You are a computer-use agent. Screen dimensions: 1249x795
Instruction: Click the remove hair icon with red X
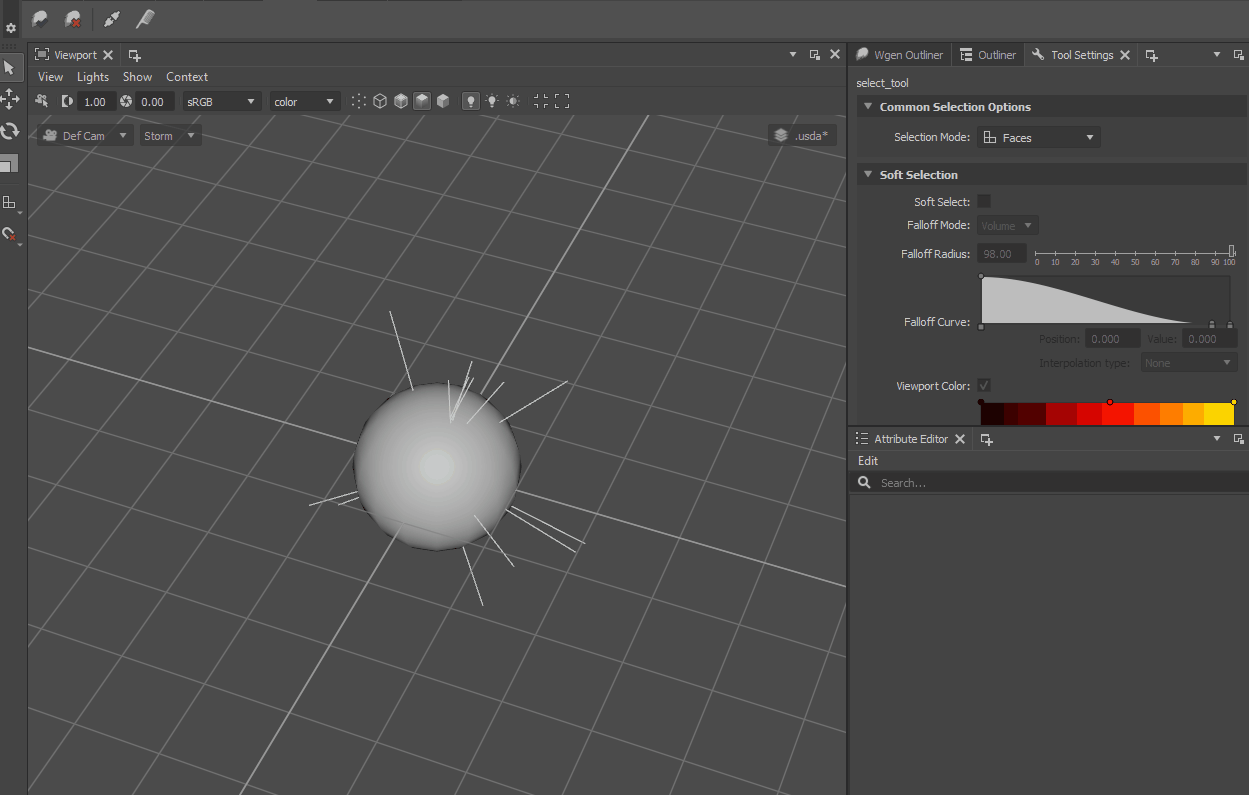coord(73,19)
